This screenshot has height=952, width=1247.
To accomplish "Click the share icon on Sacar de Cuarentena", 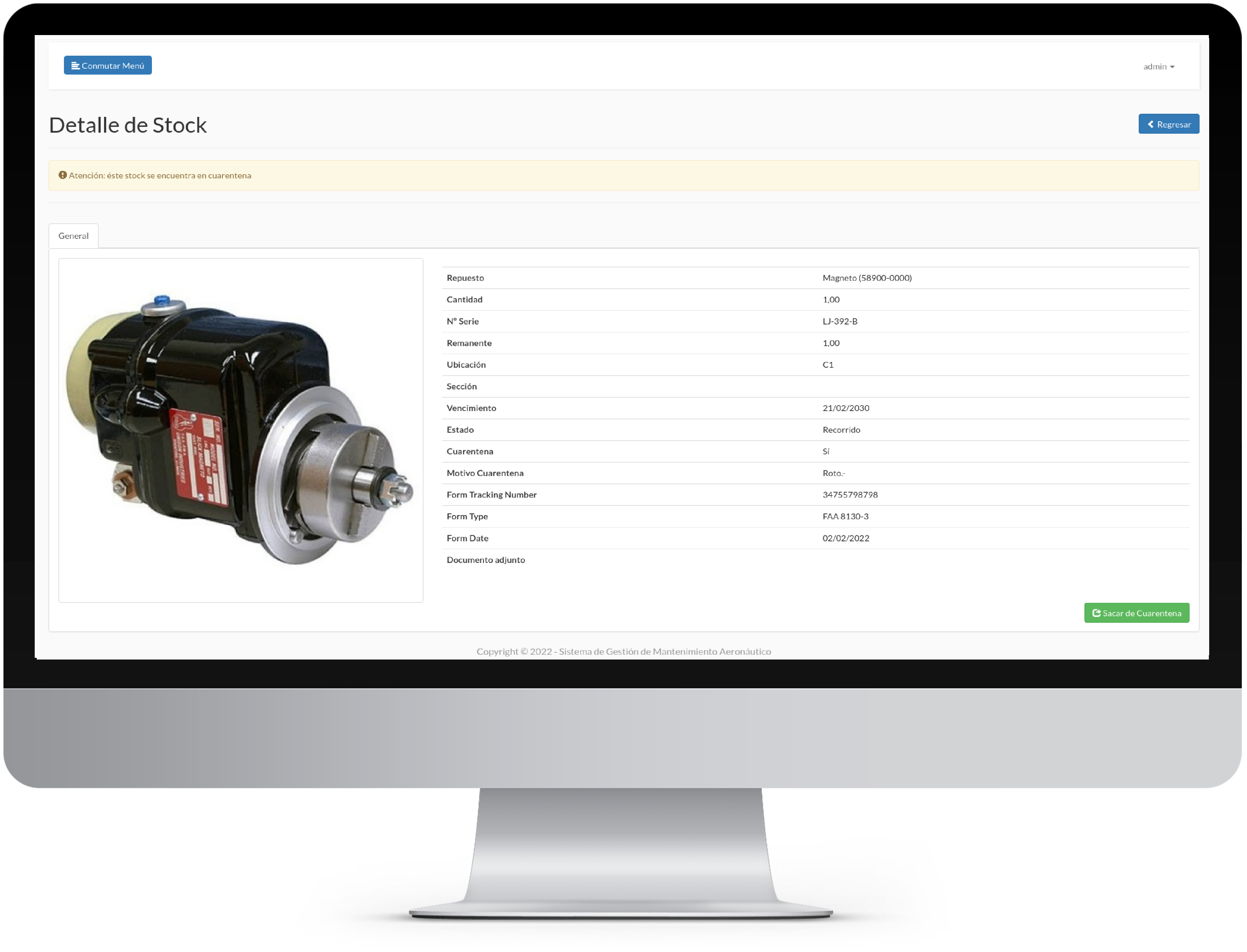I will point(1096,613).
